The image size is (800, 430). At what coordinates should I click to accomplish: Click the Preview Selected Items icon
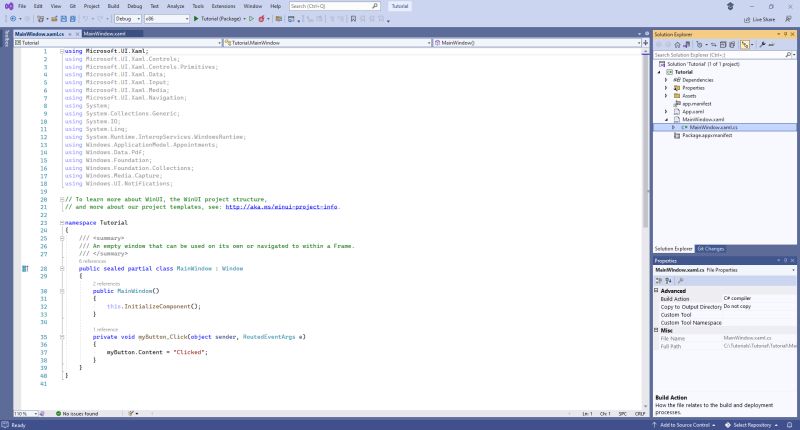tap(771, 45)
